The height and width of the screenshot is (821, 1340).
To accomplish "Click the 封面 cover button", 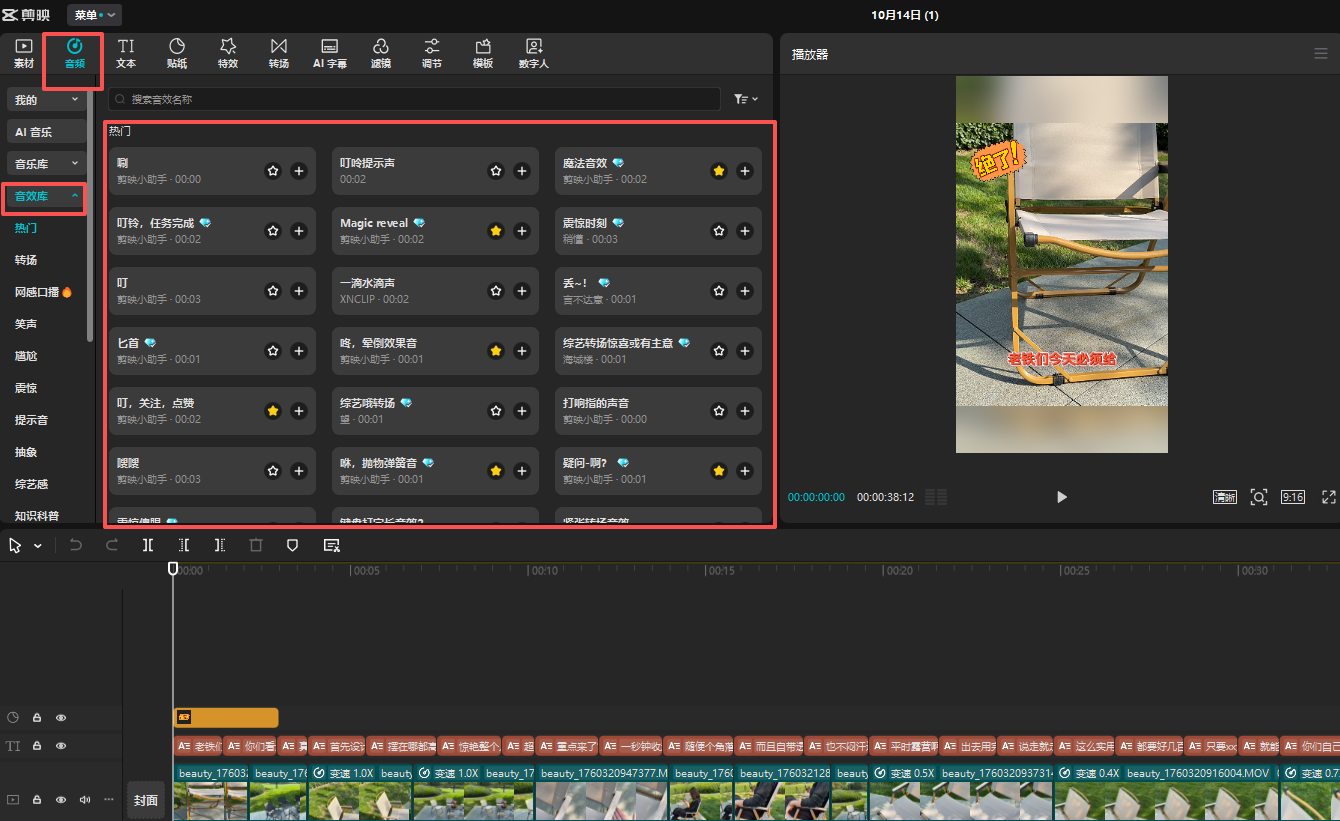I will pyautogui.click(x=146, y=800).
